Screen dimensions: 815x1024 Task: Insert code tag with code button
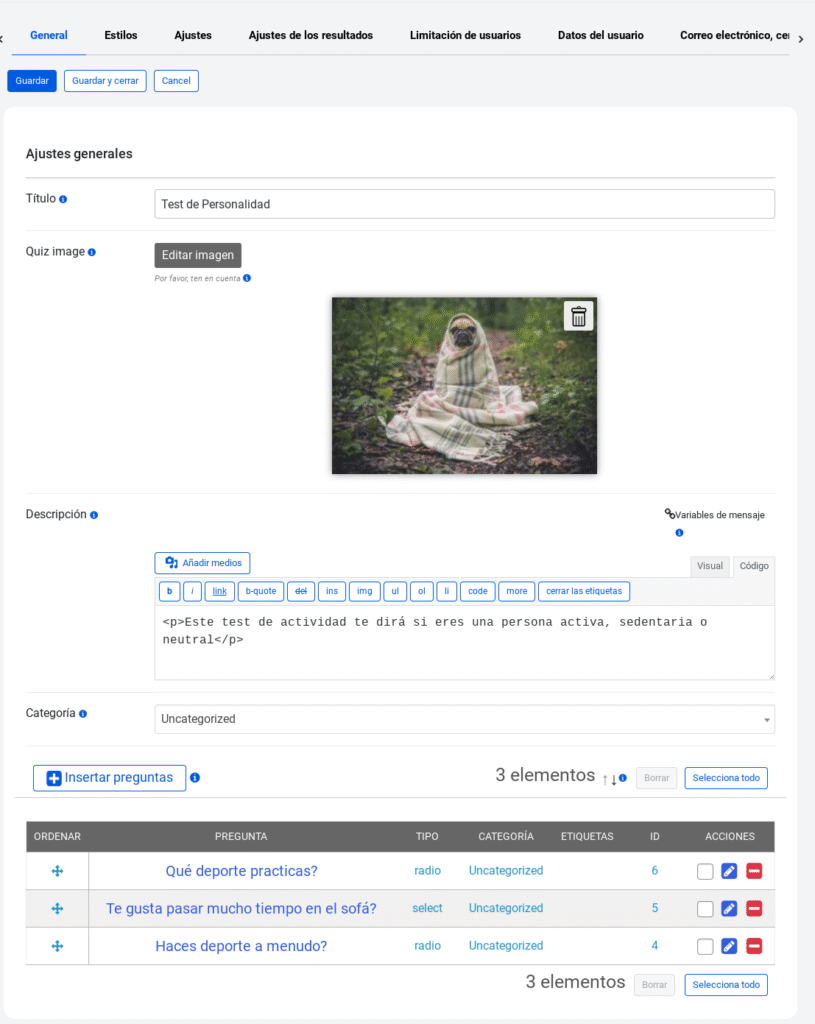[x=478, y=591]
